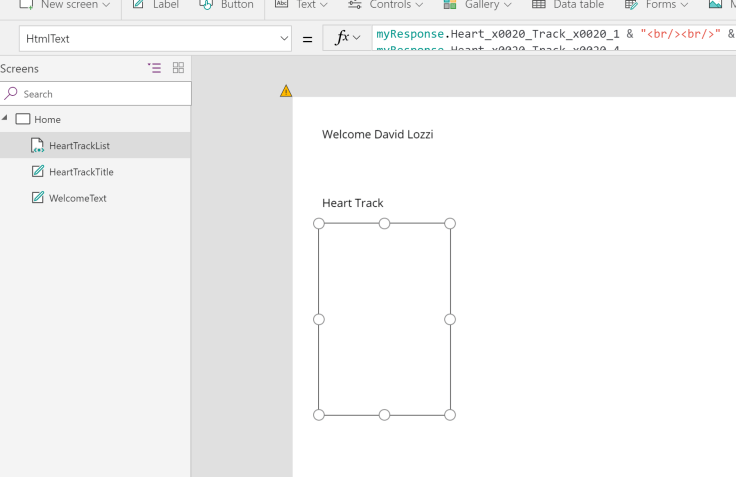The height and width of the screenshot is (477, 736).
Task: Click the Screens panel heading
Action: tap(19, 69)
